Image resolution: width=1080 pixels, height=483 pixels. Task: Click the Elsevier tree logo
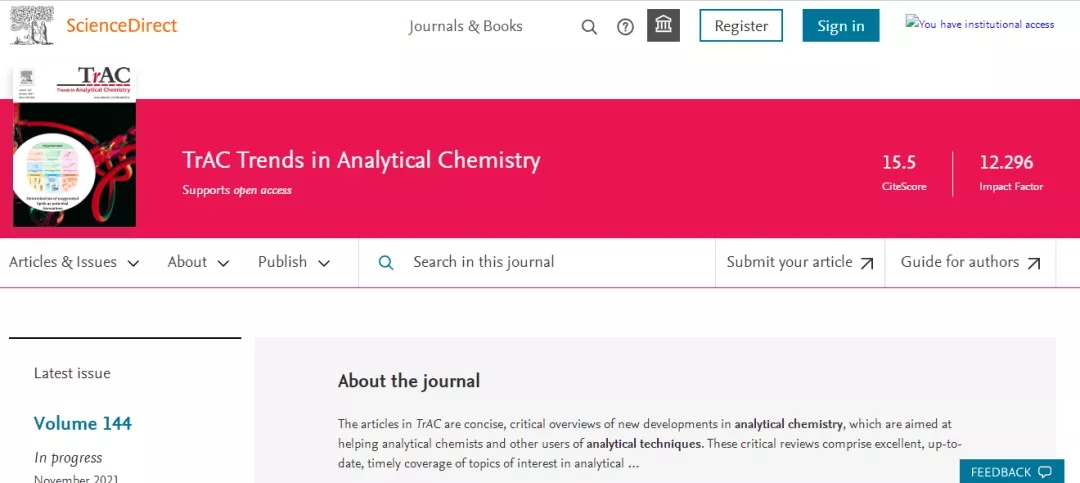[x=32, y=25]
